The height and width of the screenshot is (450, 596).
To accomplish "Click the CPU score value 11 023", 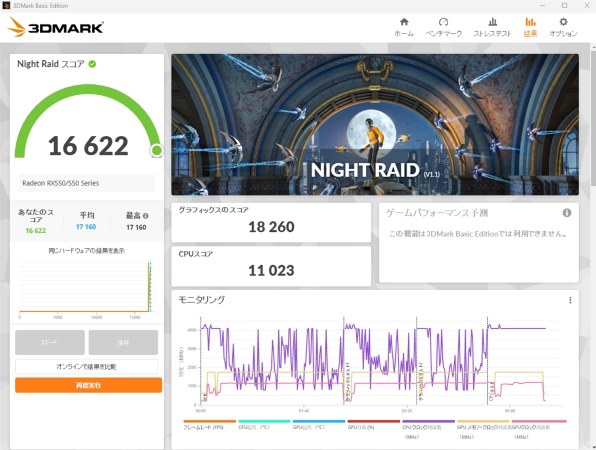I will pos(271,271).
